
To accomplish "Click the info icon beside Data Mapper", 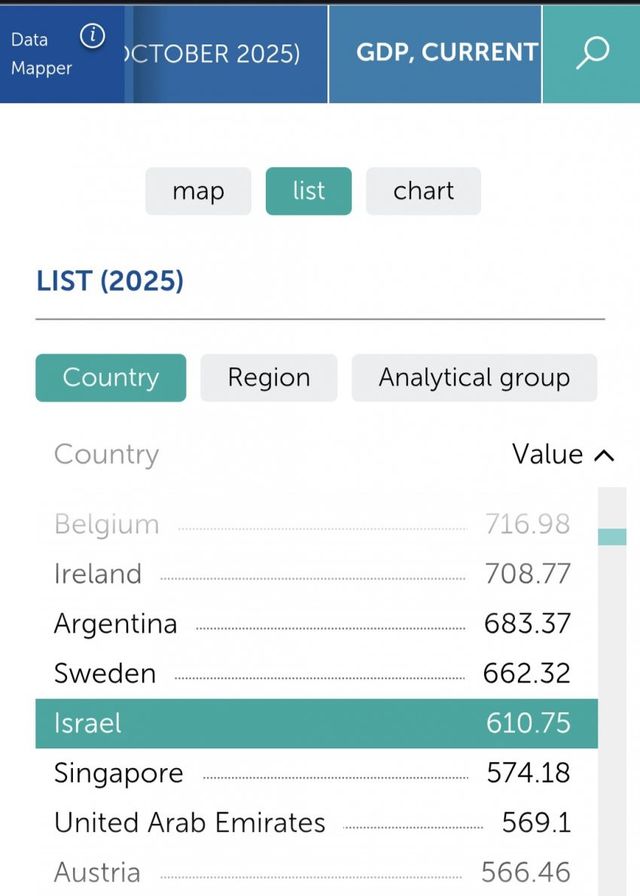I will pyautogui.click(x=92, y=37).
